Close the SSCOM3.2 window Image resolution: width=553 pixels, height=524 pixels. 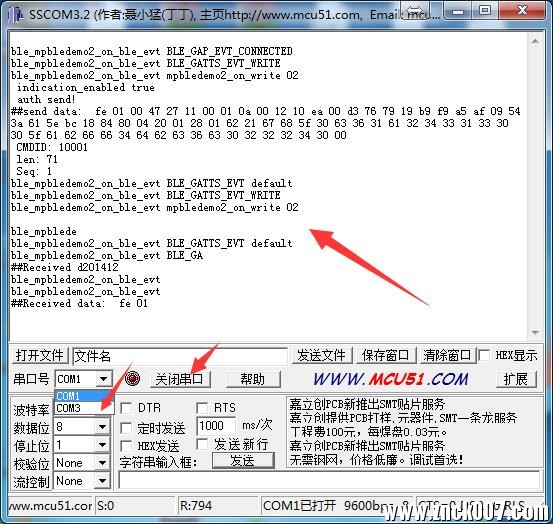(522, 11)
